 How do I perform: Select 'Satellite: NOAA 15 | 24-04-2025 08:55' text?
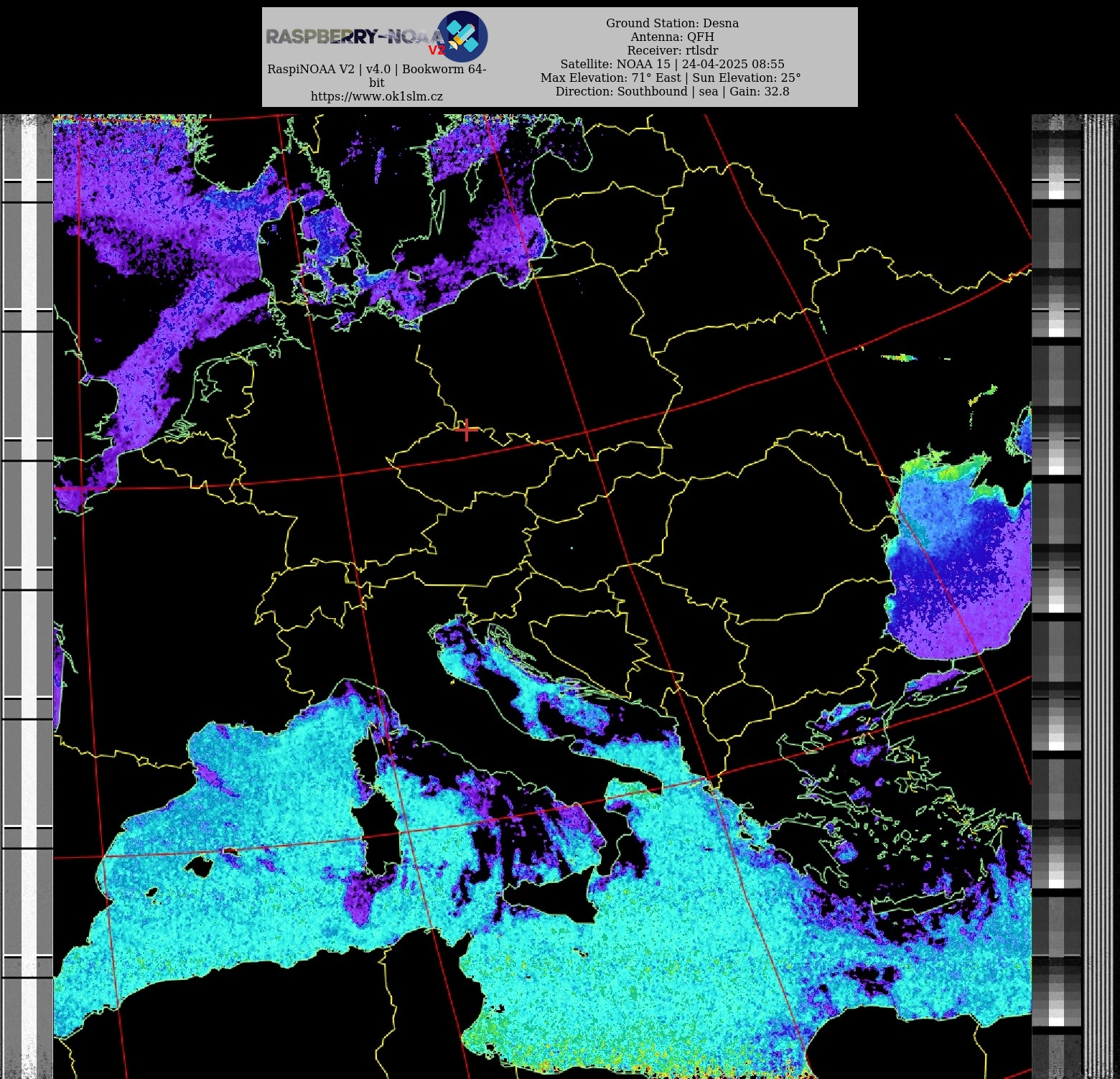click(x=672, y=64)
